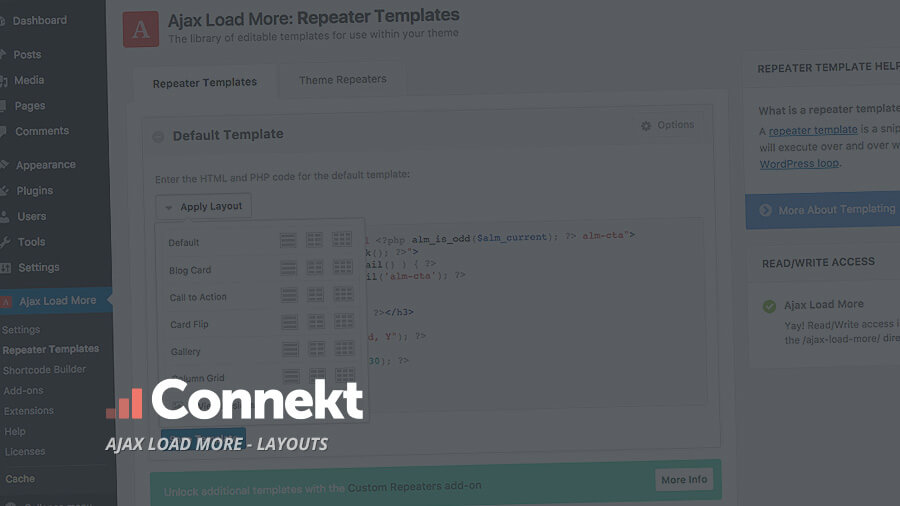Apply single-column layout for Call to Action
This screenshot has width=900, height=506.
(x=289, y=295)
